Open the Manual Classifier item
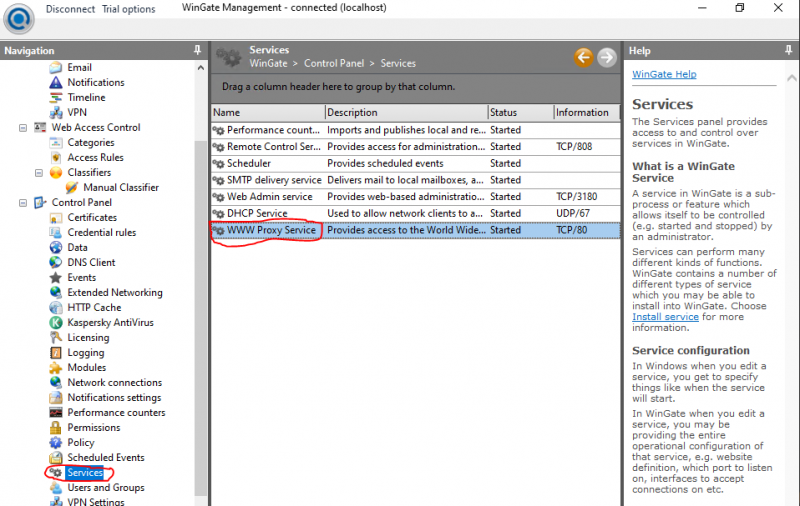 pyautogui.click(x=120, y=188)
